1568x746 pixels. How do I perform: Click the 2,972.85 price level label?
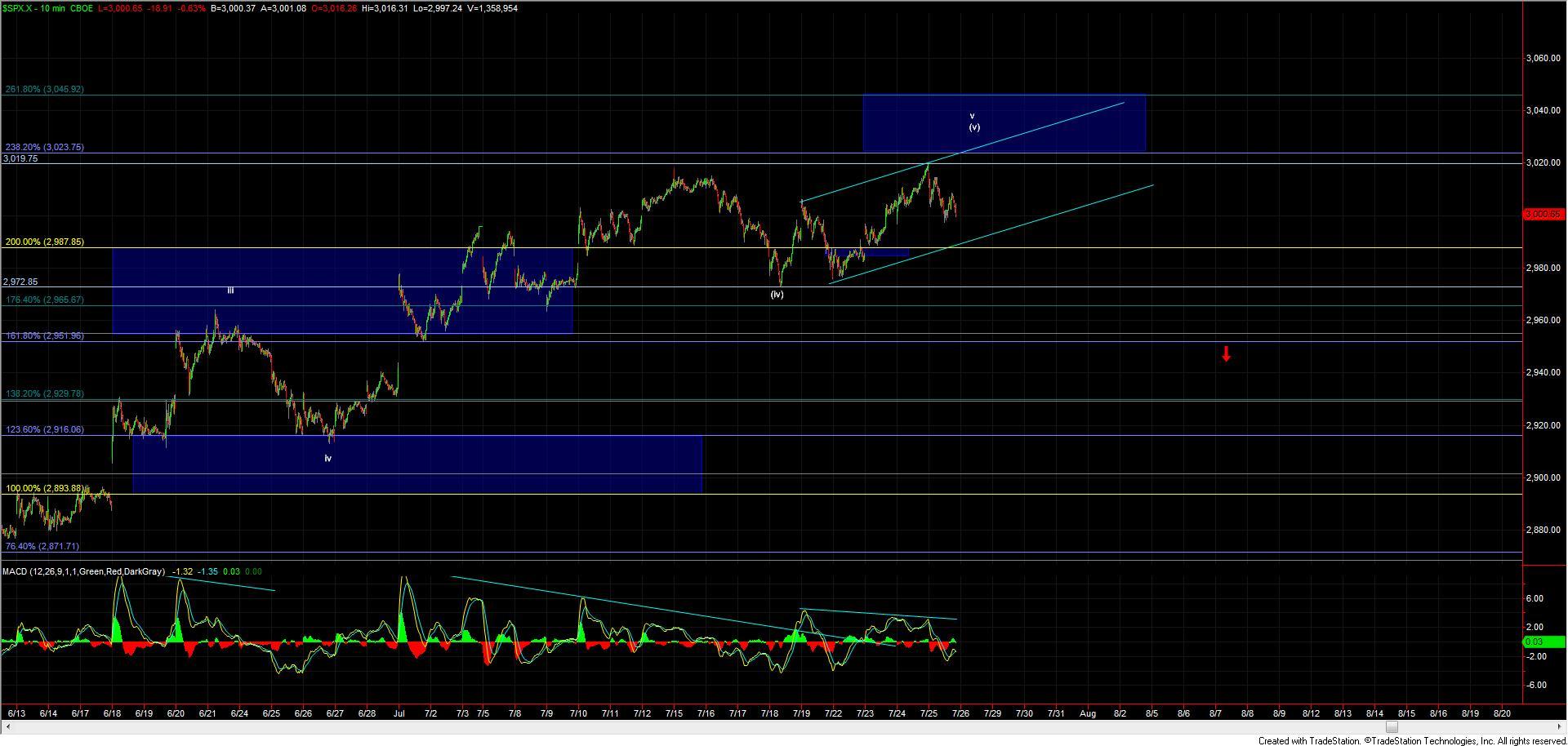20,282
